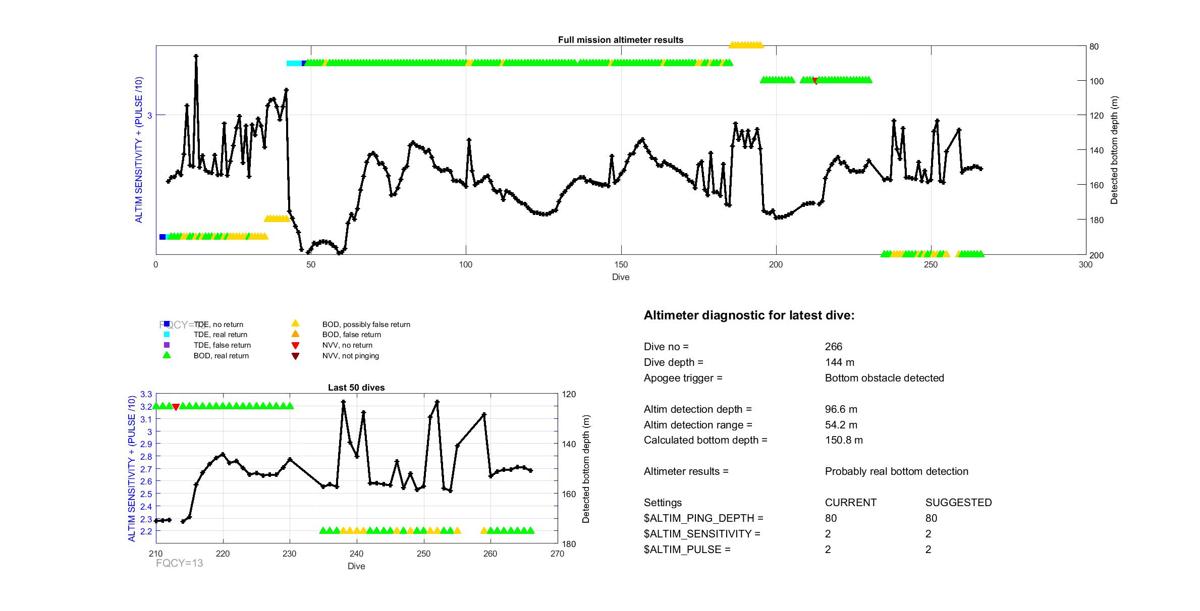Click the suggested $ALTIM_PULSE value 2
The width and height of the screenshot is (1200, 611).
point(930,550)
